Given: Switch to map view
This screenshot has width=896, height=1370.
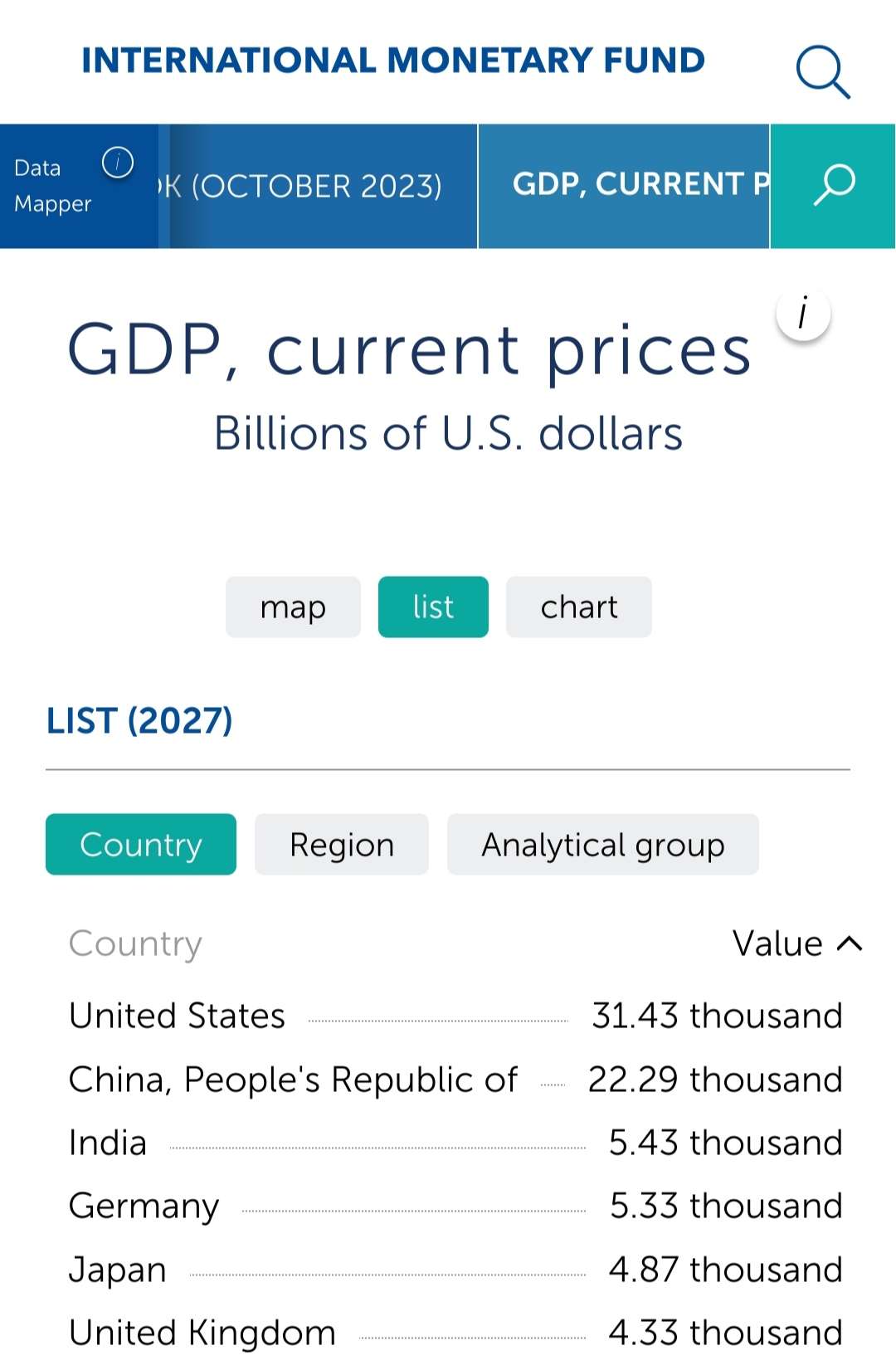Looking at the screenshot, I should [x=293, y=607].
